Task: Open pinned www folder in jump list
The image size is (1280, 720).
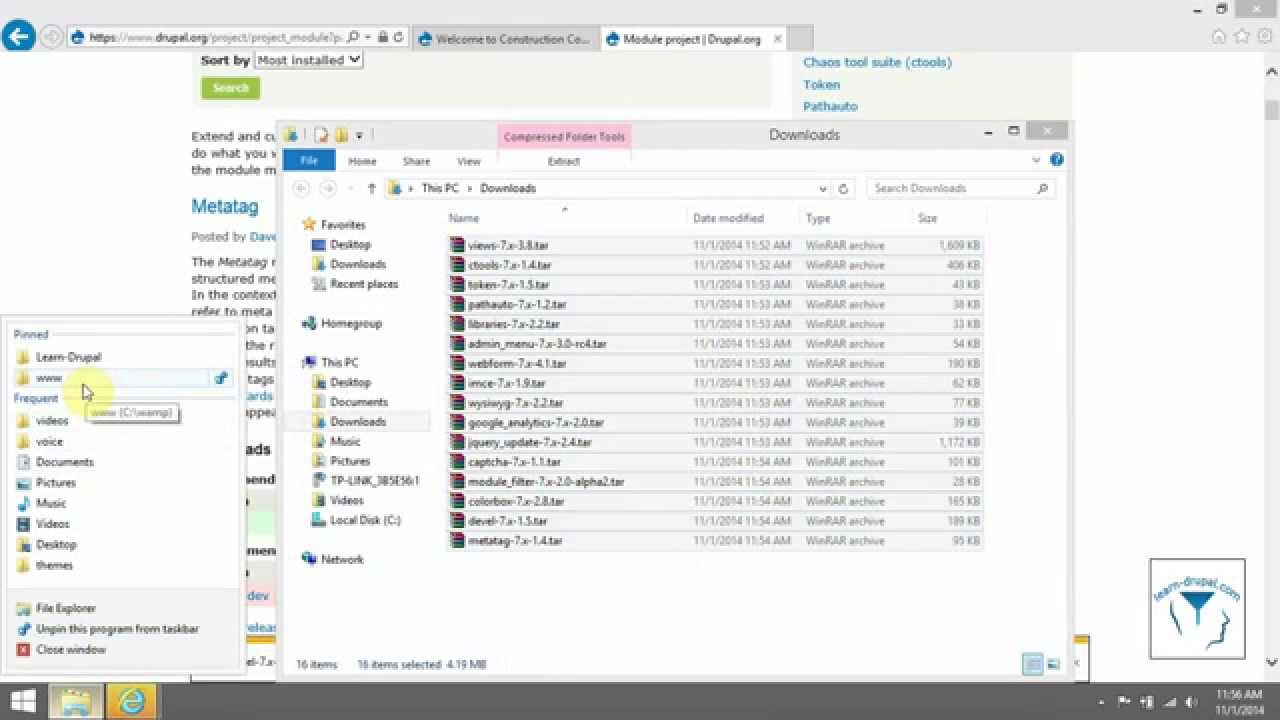Action: click(x=110, y=378)
